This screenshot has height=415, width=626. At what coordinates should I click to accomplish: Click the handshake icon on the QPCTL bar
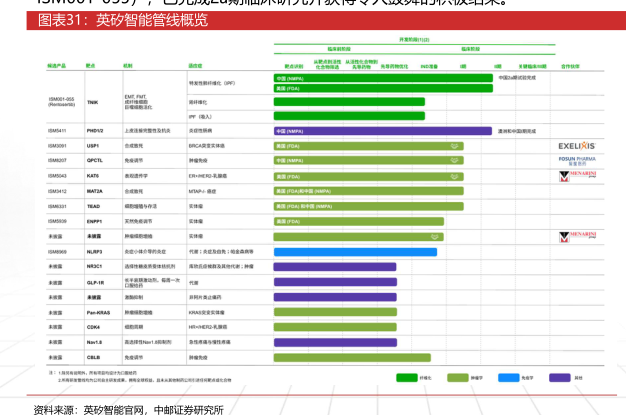[x=455, y=161]
